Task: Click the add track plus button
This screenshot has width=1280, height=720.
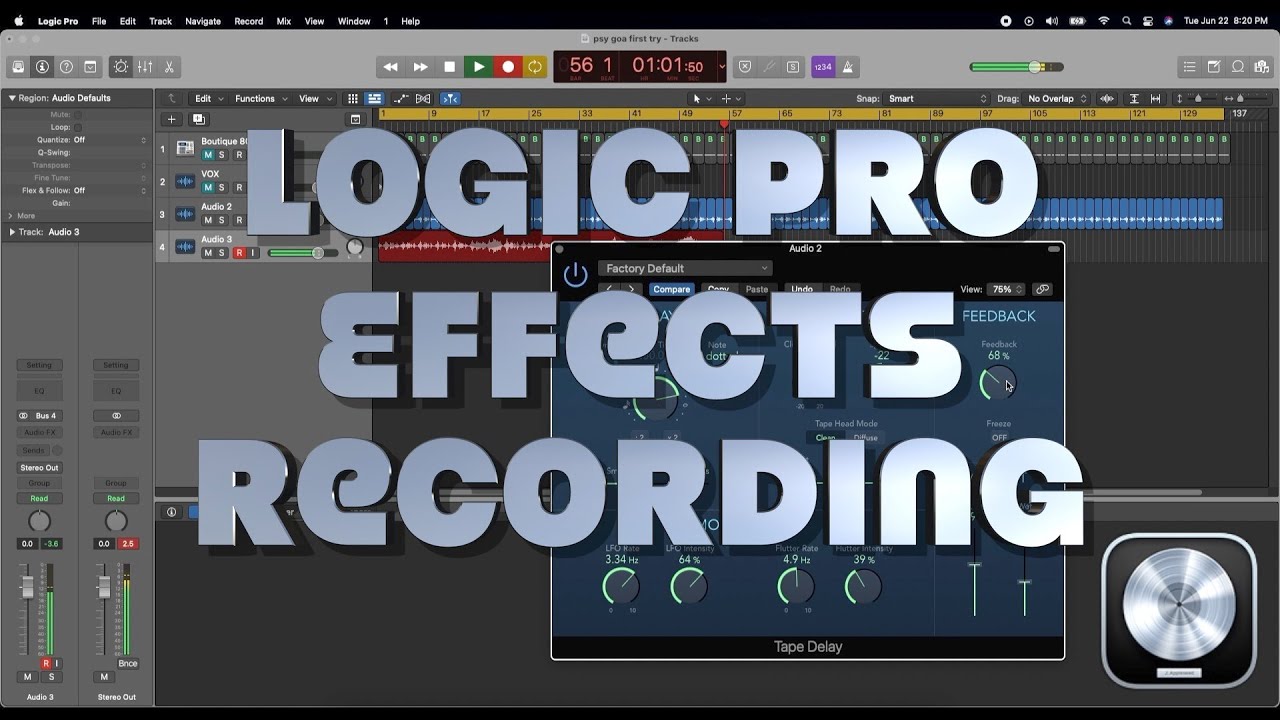Action: point(171,119)
